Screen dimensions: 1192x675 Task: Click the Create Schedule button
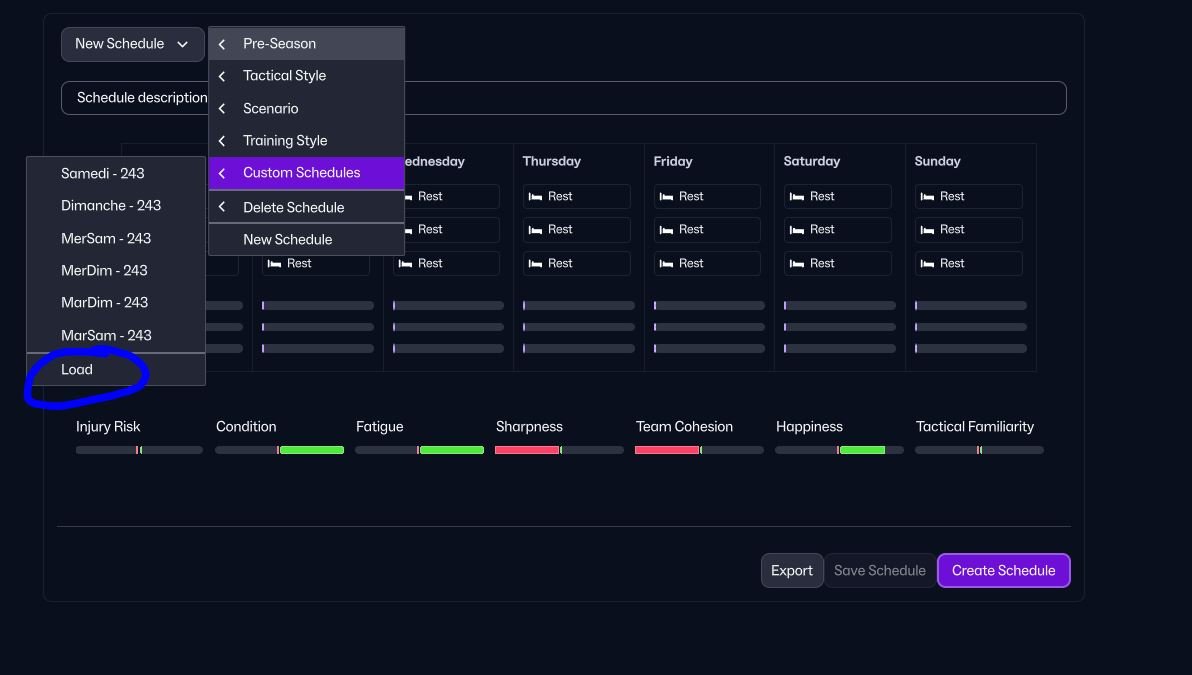[x=1003, y=571]
